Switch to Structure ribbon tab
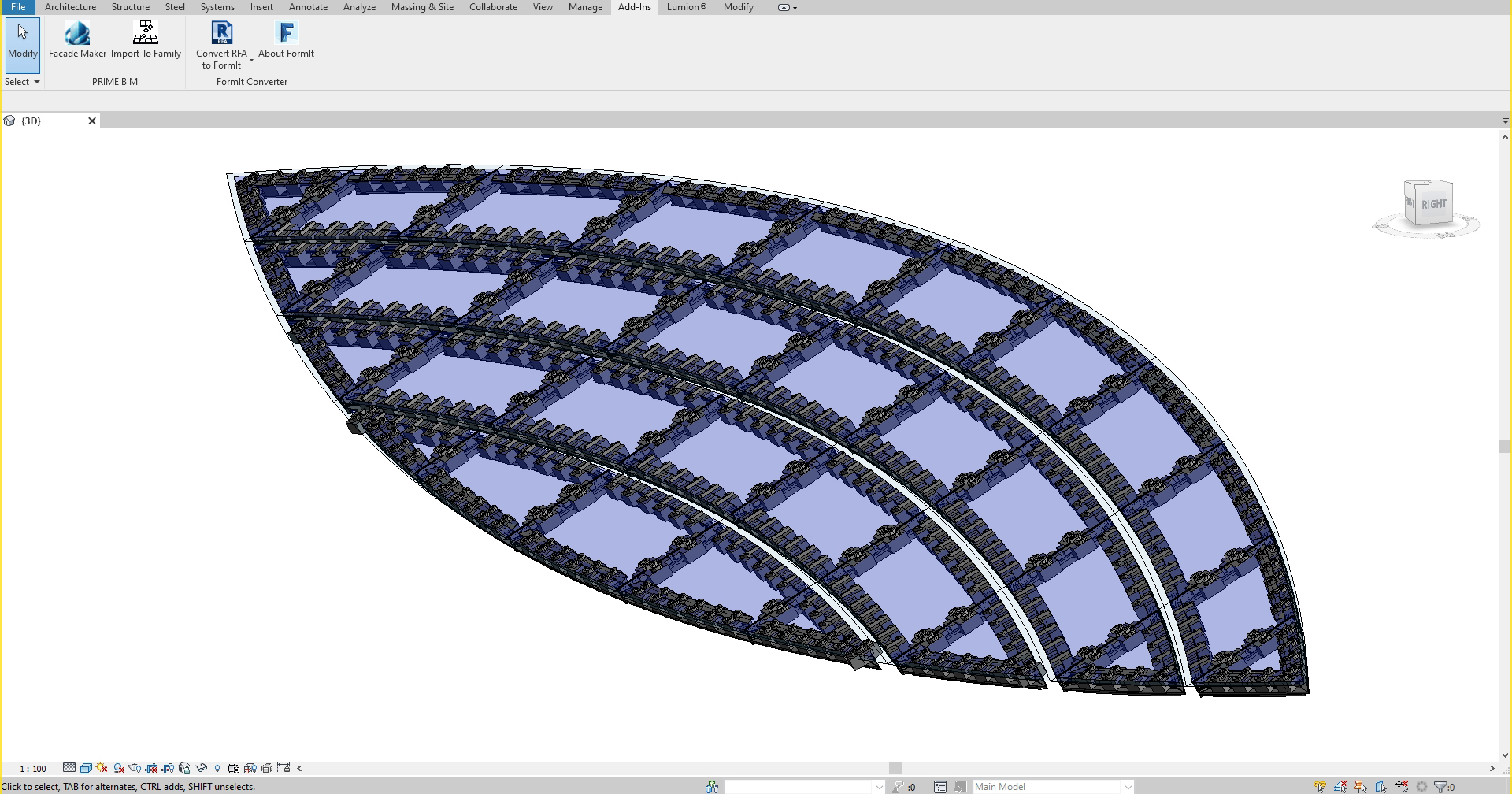The width and height of the screenshot is (1512, 794). (130, 7)
